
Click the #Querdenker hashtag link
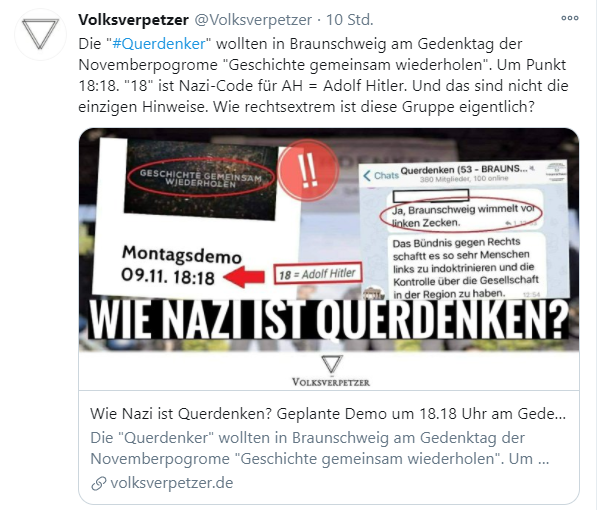(159, 44)
